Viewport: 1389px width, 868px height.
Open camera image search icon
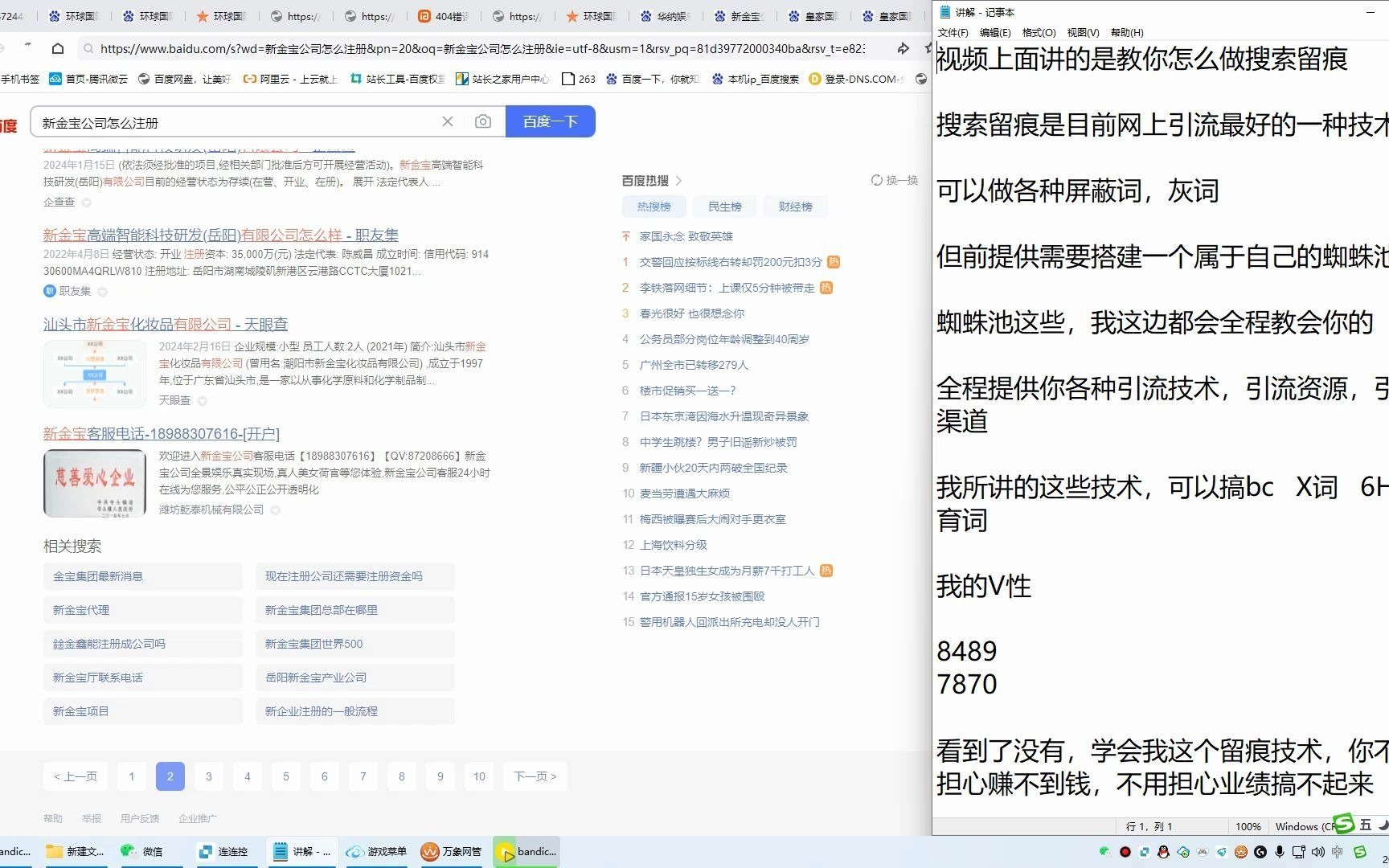[482, 121]
